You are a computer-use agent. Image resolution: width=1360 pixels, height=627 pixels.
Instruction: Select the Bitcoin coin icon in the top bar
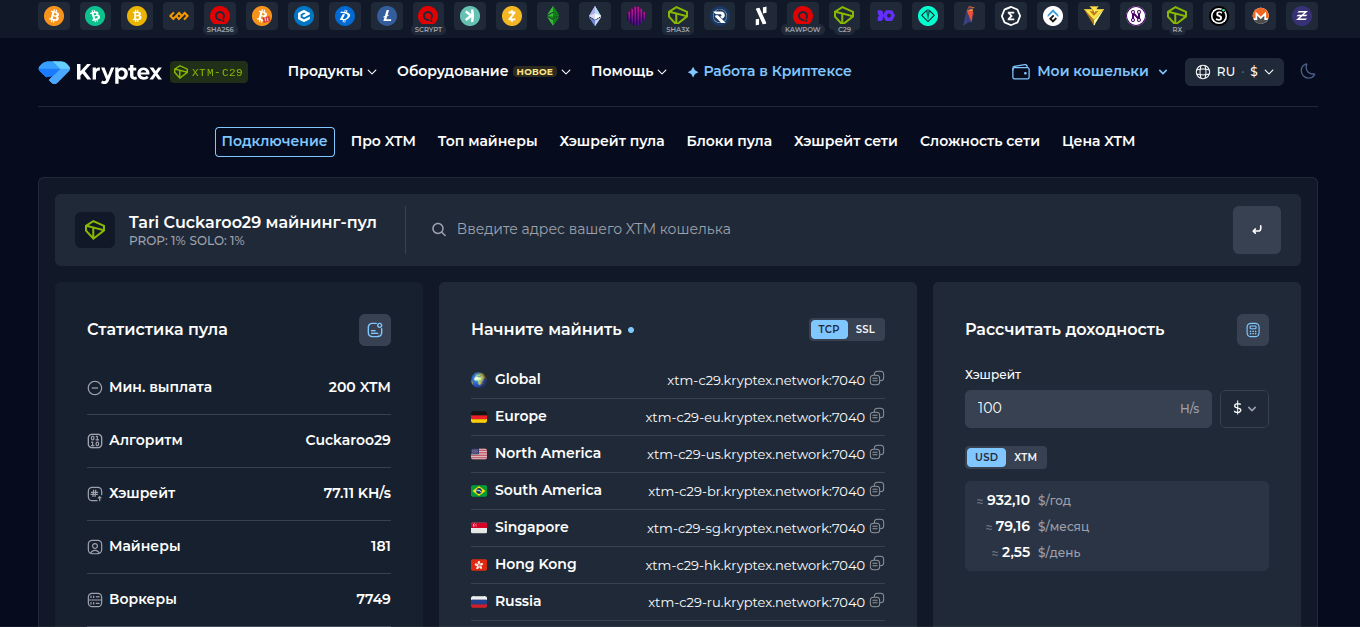click(x=53, y=16)
